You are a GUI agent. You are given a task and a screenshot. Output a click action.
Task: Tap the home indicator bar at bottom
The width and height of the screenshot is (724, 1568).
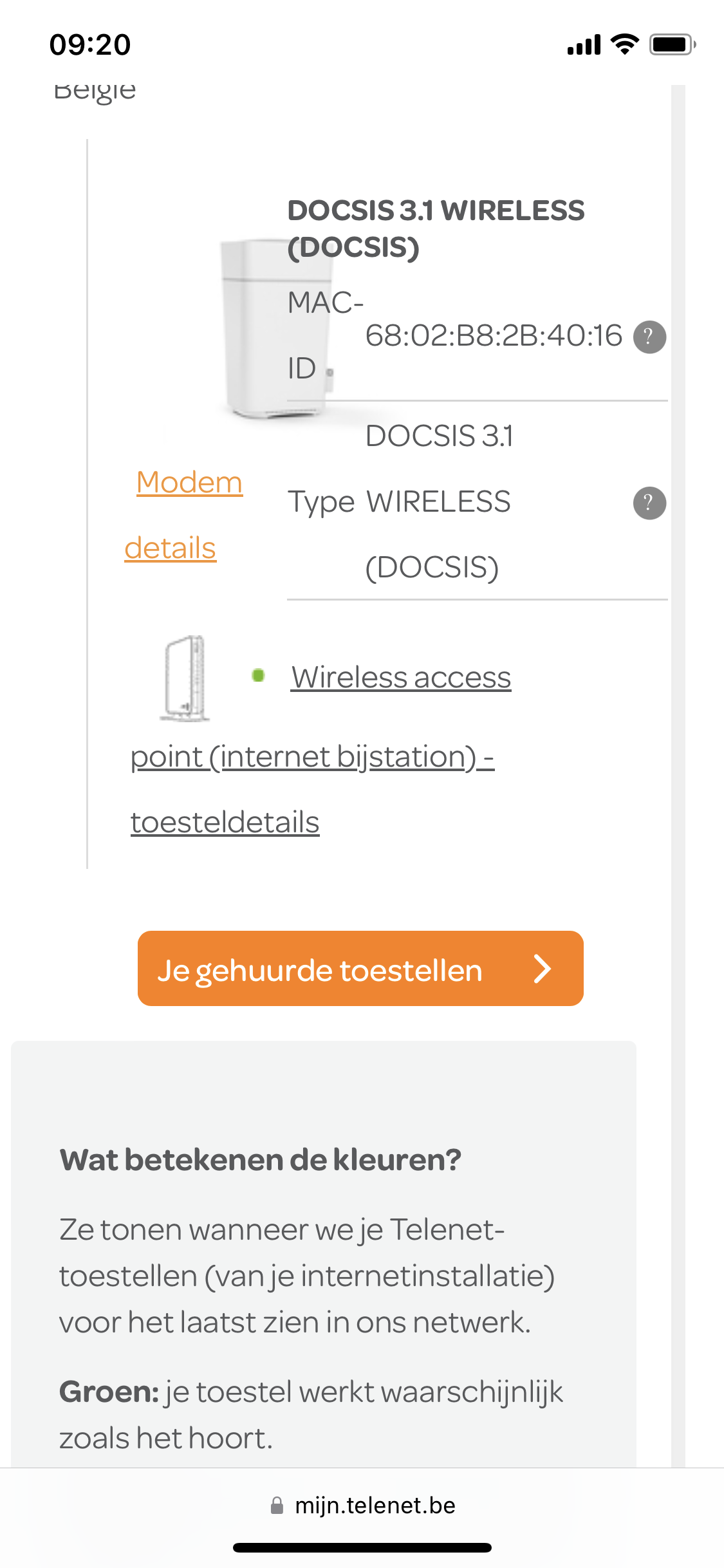(x=362, y=1547)
